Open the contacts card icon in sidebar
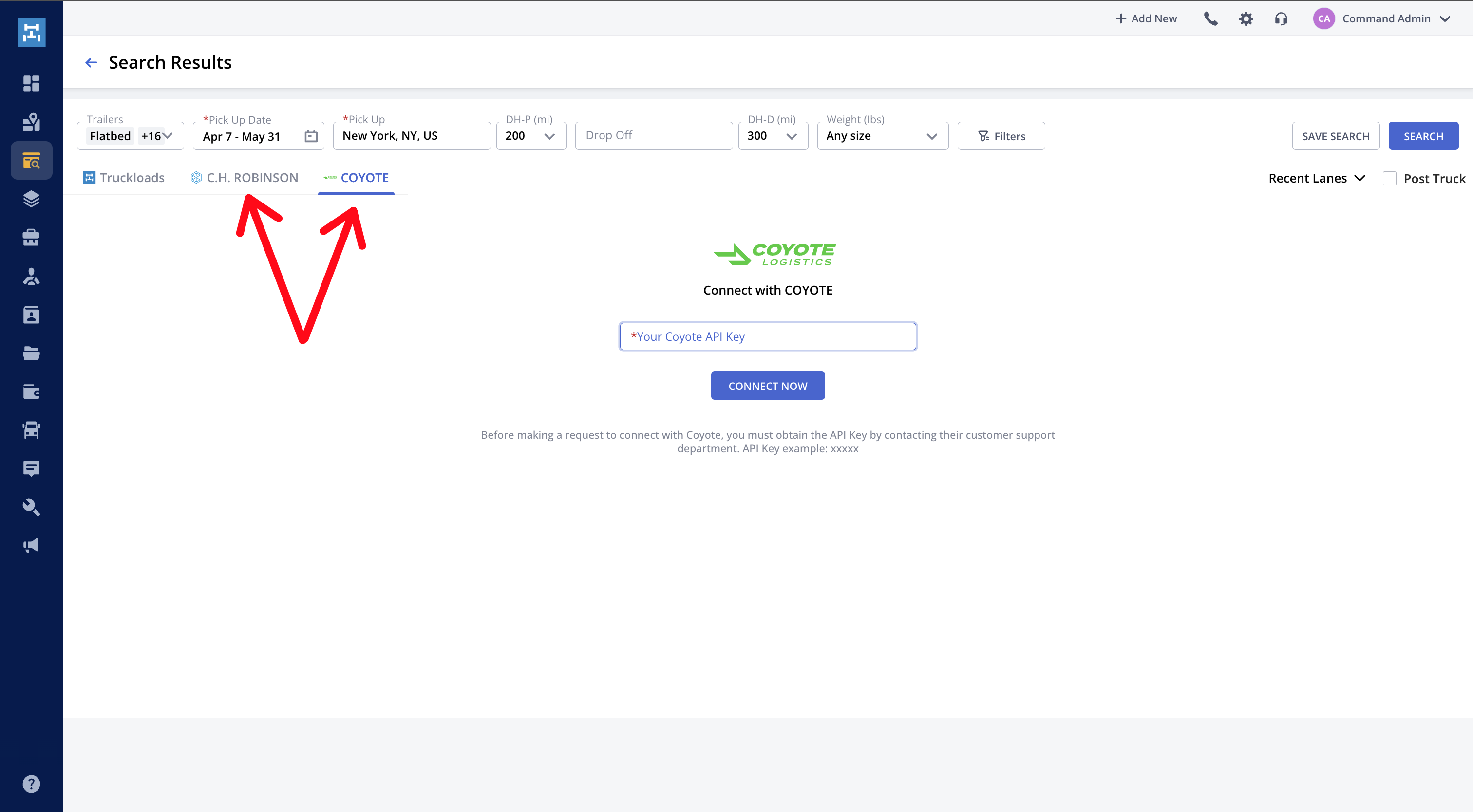 [32, 315]
